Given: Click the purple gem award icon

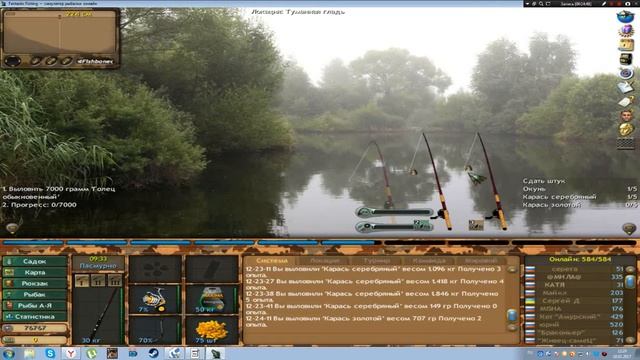Looking at the screenshot, I should click(626, 31).
